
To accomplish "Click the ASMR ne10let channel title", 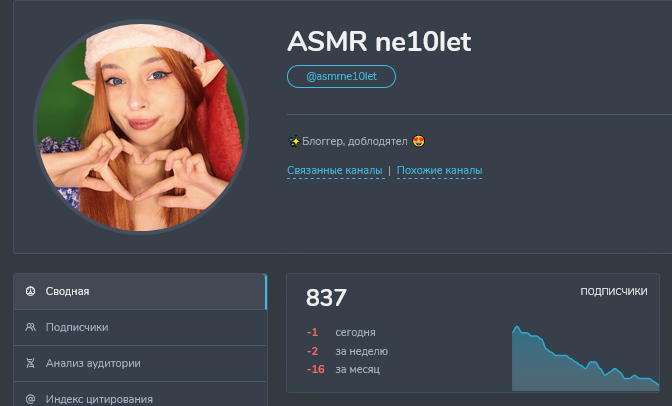I will 379,42.
